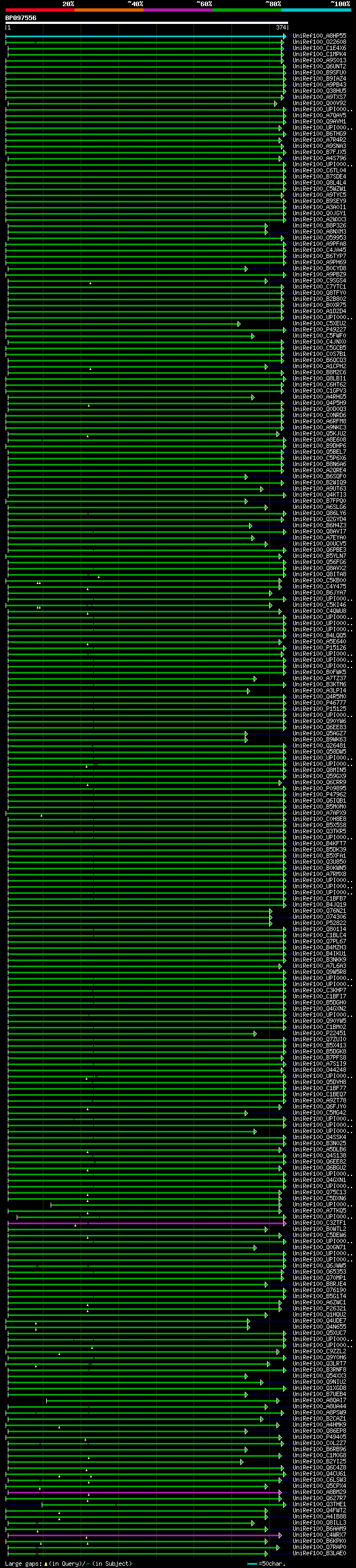Select hit UniRef100_Q76N21

tap(319, 911)
